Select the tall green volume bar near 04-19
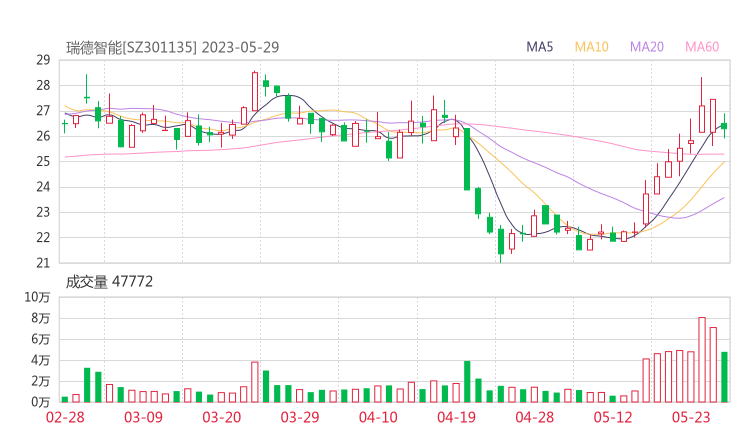This screenshot has width=740, height=440. tap(467, 381)
